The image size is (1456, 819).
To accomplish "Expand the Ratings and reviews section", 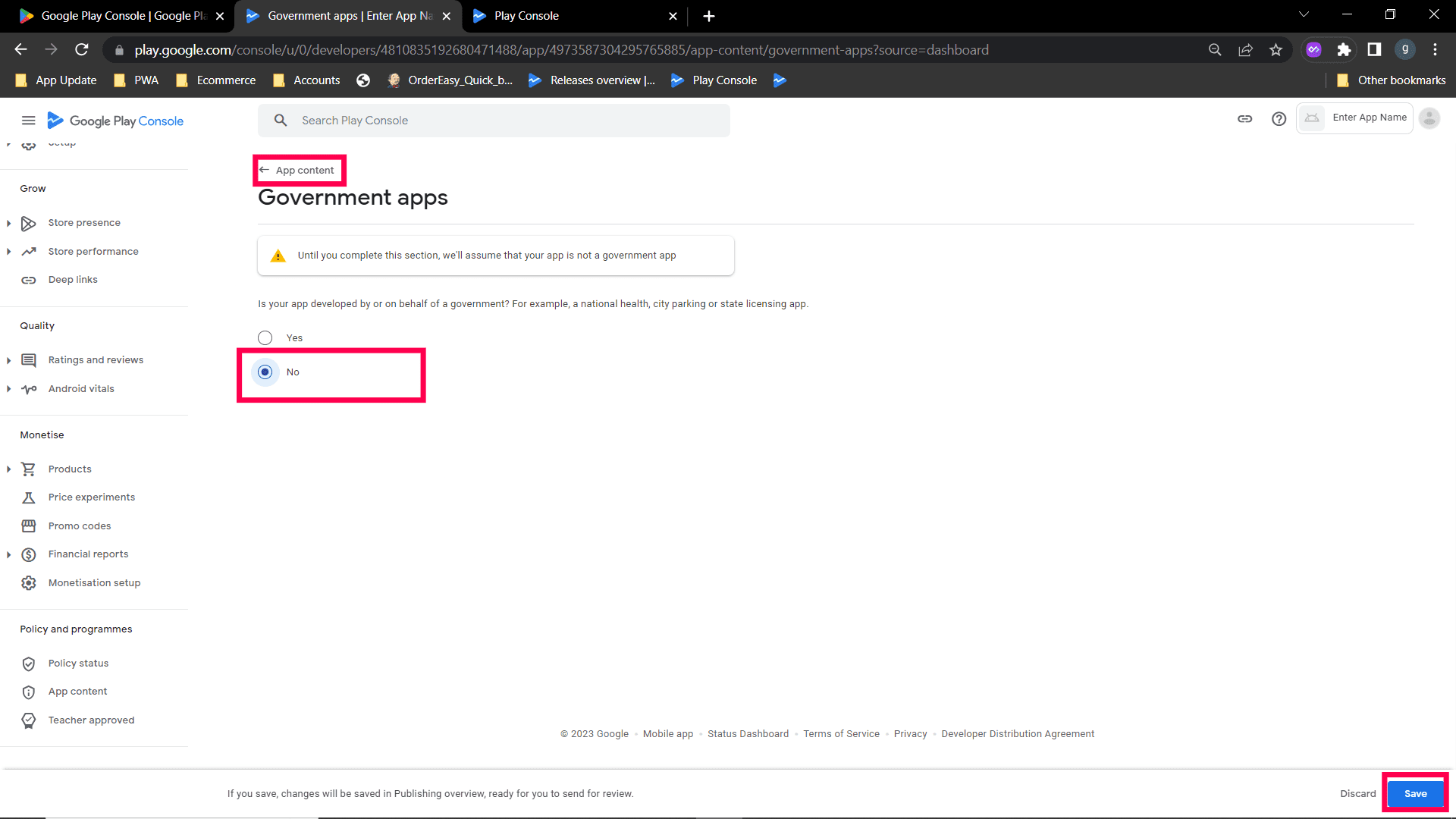I will coord(8,360).
